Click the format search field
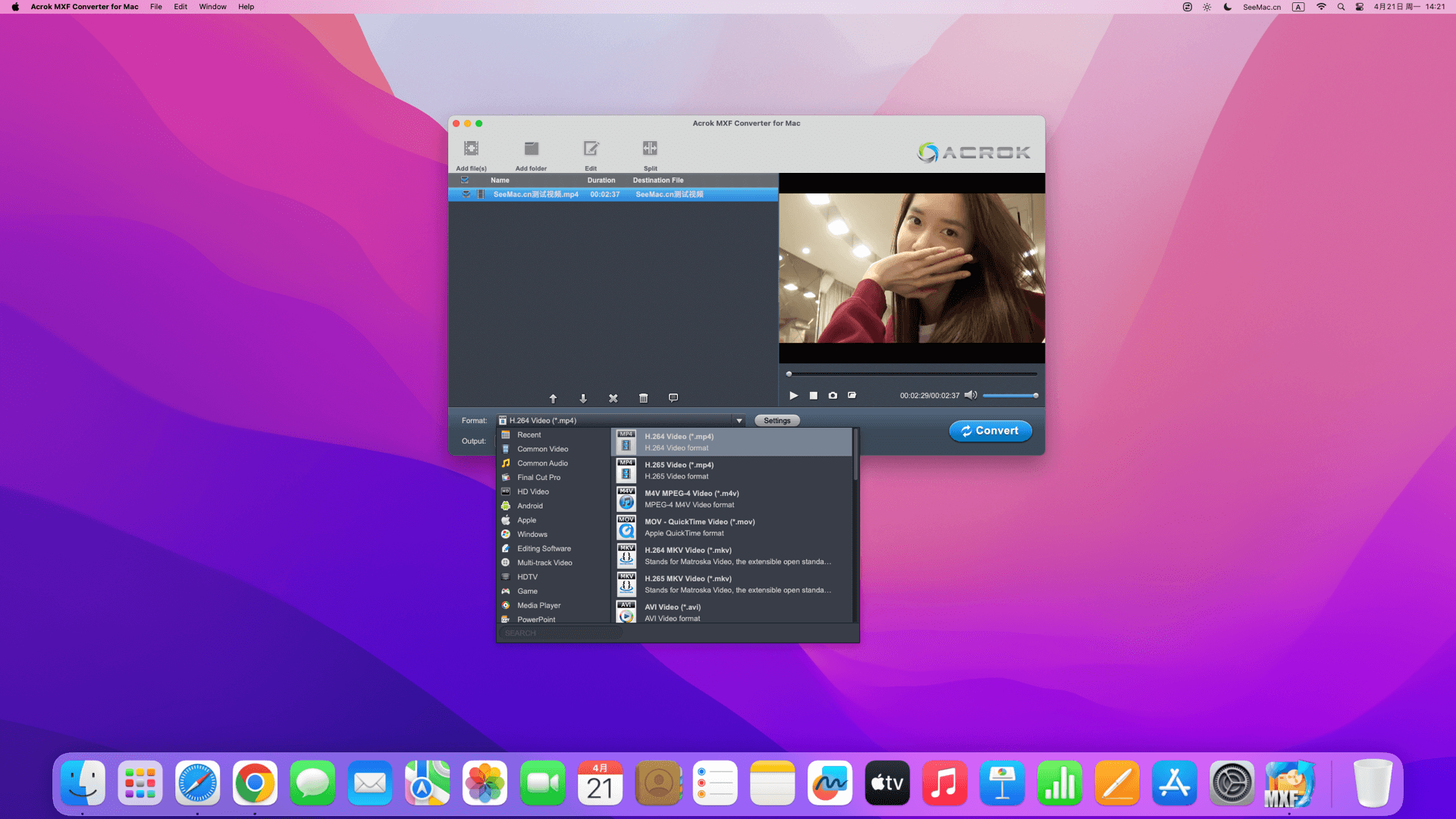The width and height of the screenshot is (1456, 819). 561,633
